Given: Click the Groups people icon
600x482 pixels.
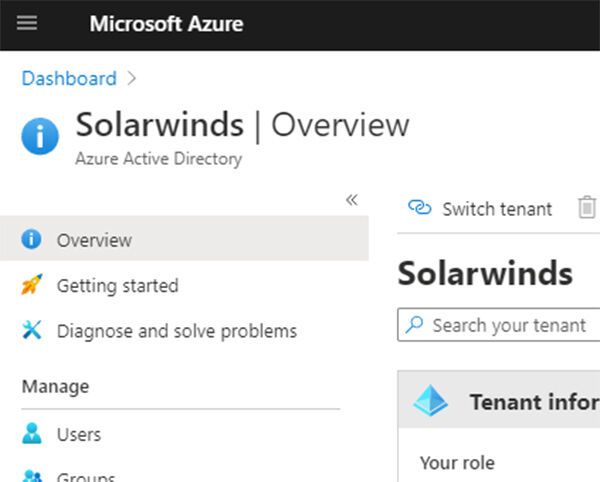Looking at the screenshot, I should point(32,475).
